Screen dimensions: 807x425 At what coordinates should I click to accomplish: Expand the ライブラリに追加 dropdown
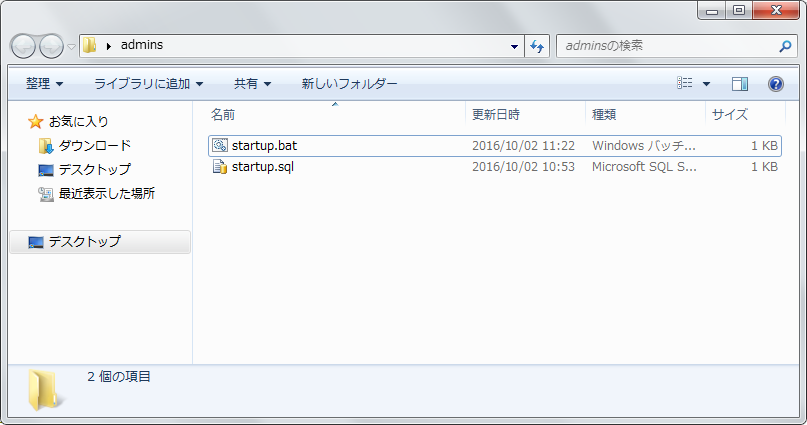point(148,84)
